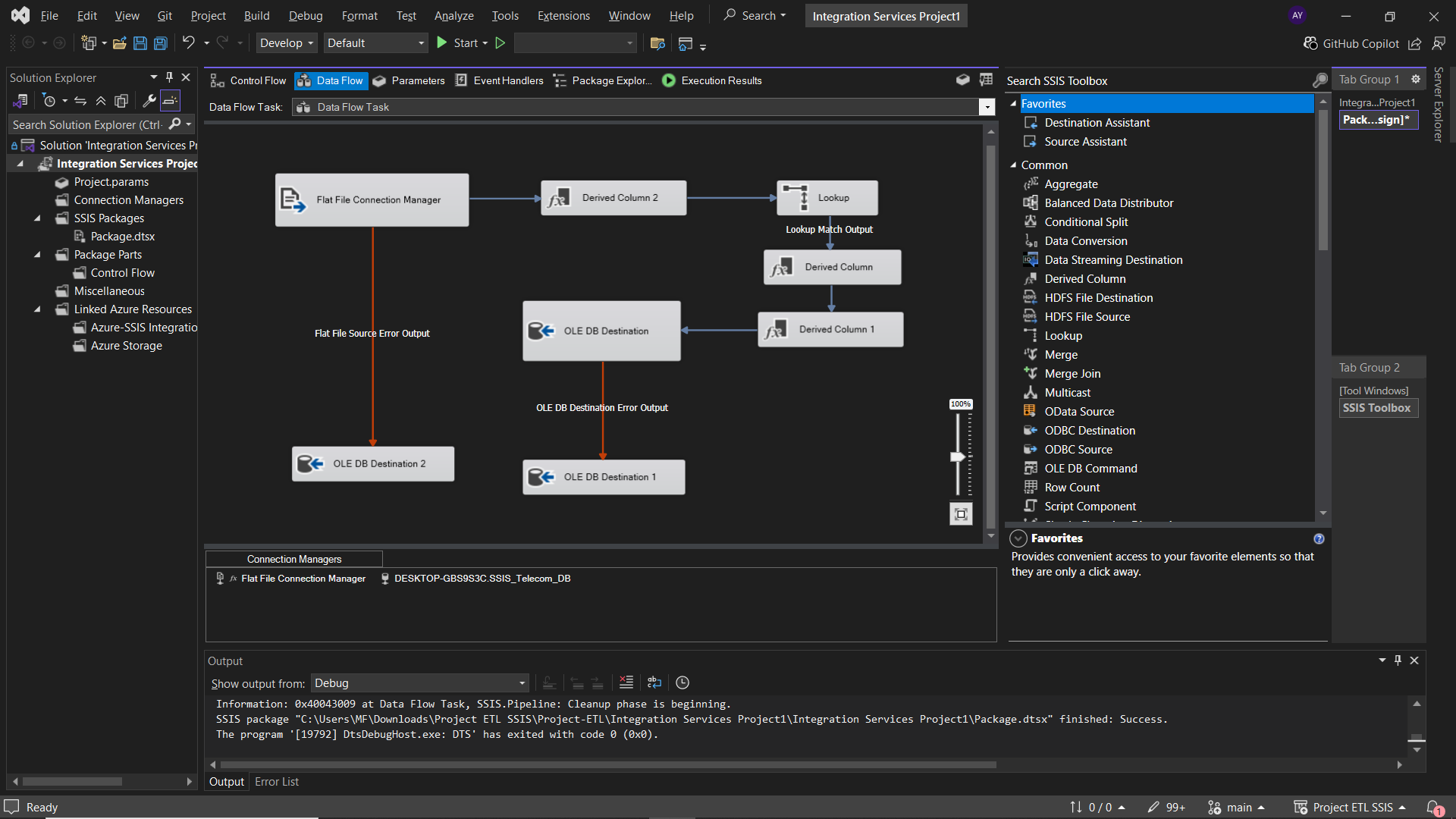
Task: Clear all output with the Clear All icon
Action: coord(626,682)
